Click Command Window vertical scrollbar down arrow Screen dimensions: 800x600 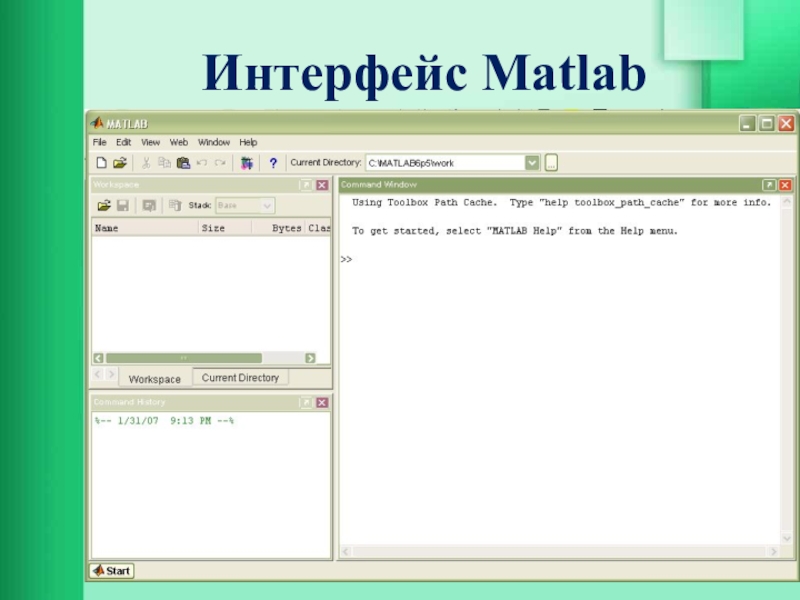(786, 538)
